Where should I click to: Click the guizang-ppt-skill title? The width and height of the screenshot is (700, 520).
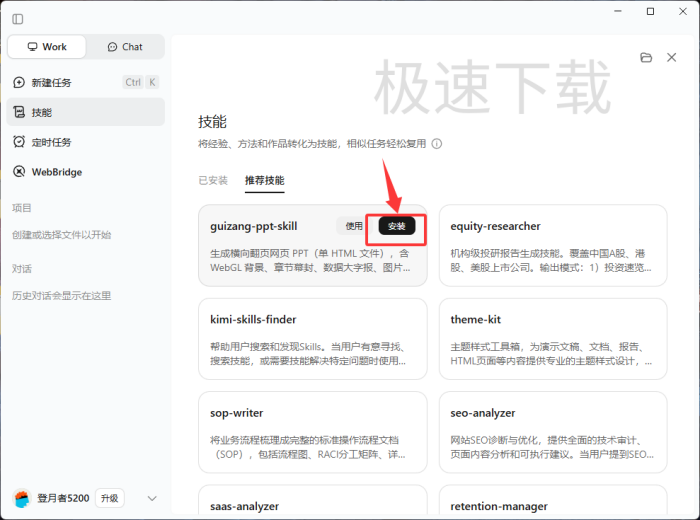[254, 226]
